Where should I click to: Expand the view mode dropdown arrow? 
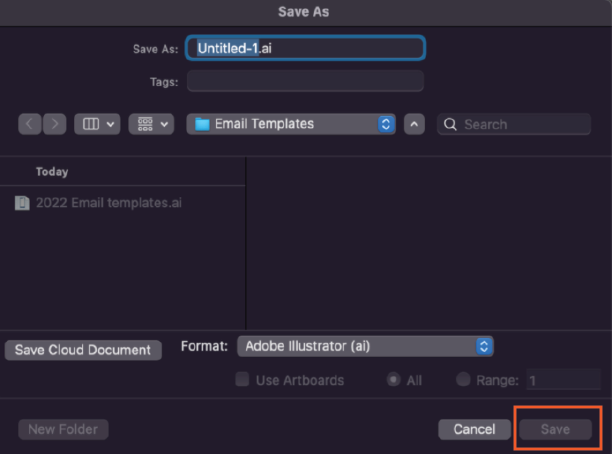pyautogui.click(x=111, y=124)
